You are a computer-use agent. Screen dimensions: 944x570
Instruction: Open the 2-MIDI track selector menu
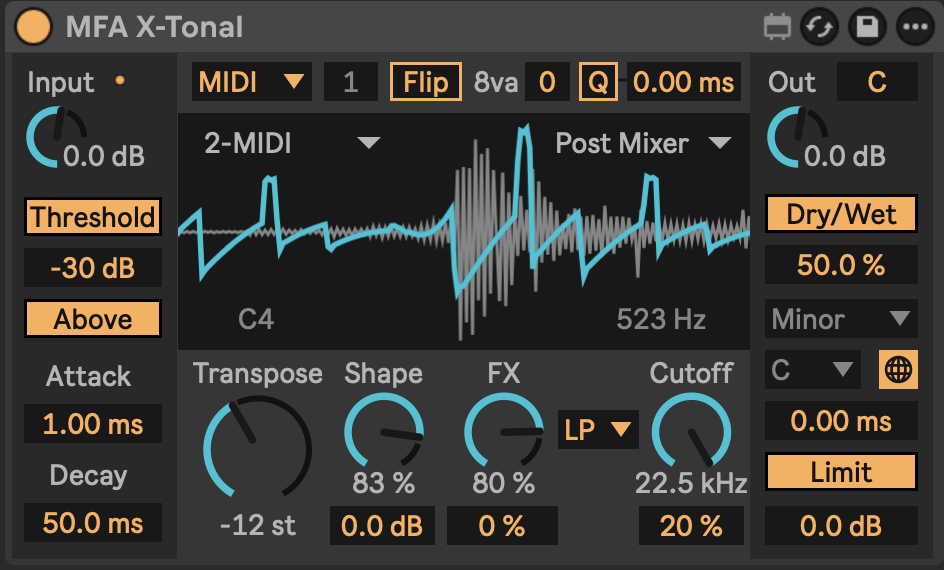coord(292,143)
